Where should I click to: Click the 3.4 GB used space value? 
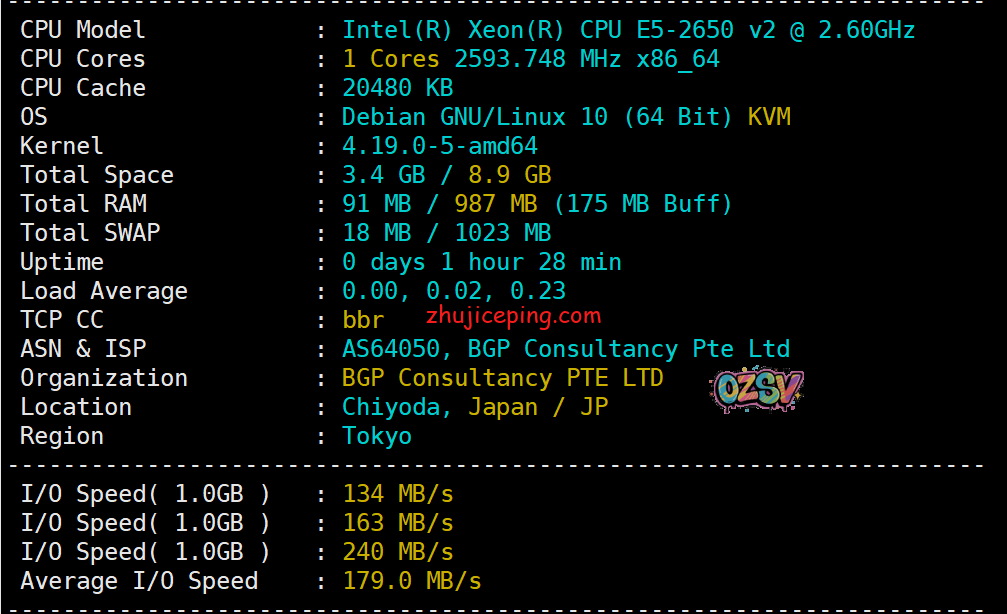(383, 175)
